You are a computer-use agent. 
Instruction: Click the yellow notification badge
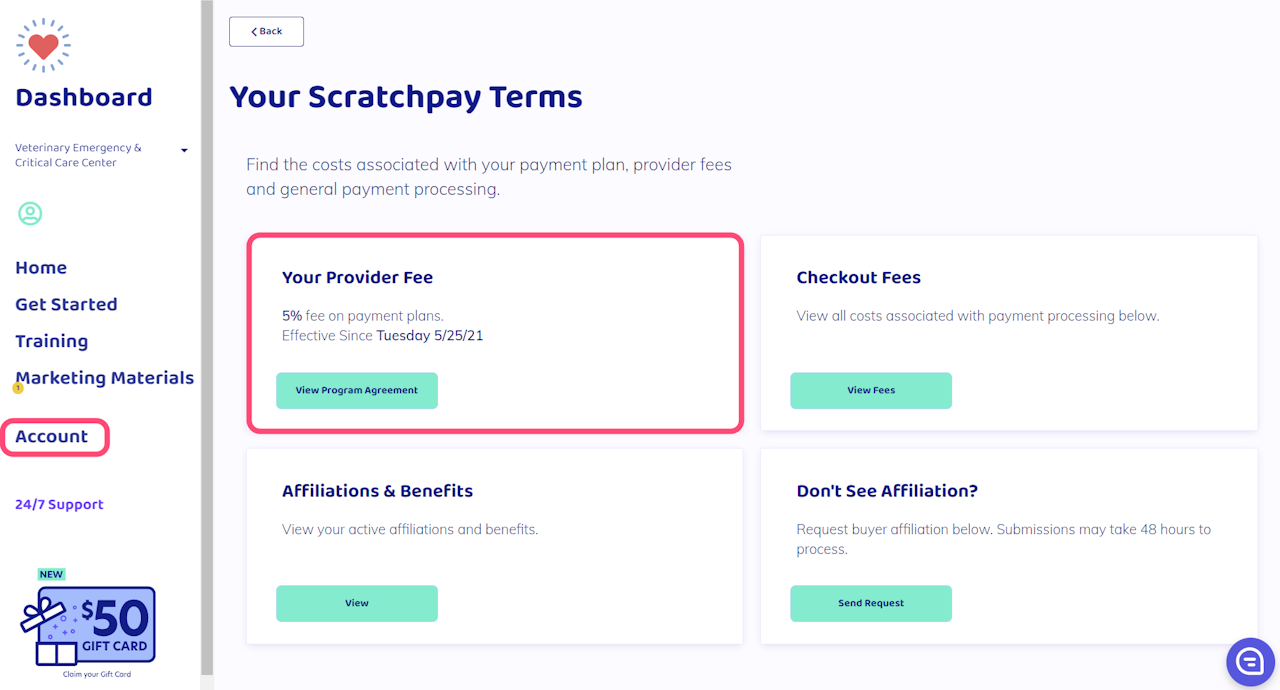coord(18,388)
